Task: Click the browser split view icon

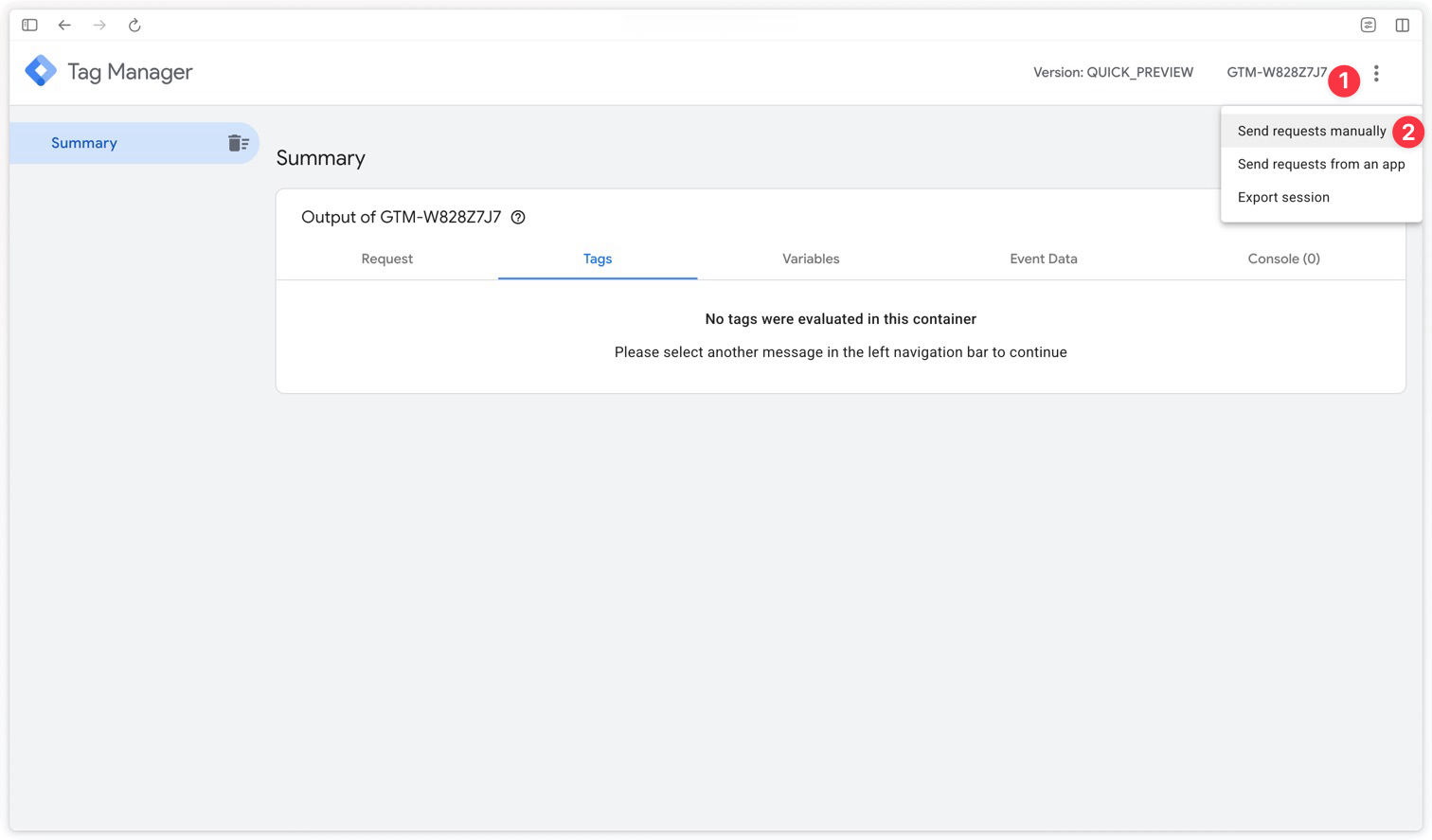Action: (x=1403, y=26)
